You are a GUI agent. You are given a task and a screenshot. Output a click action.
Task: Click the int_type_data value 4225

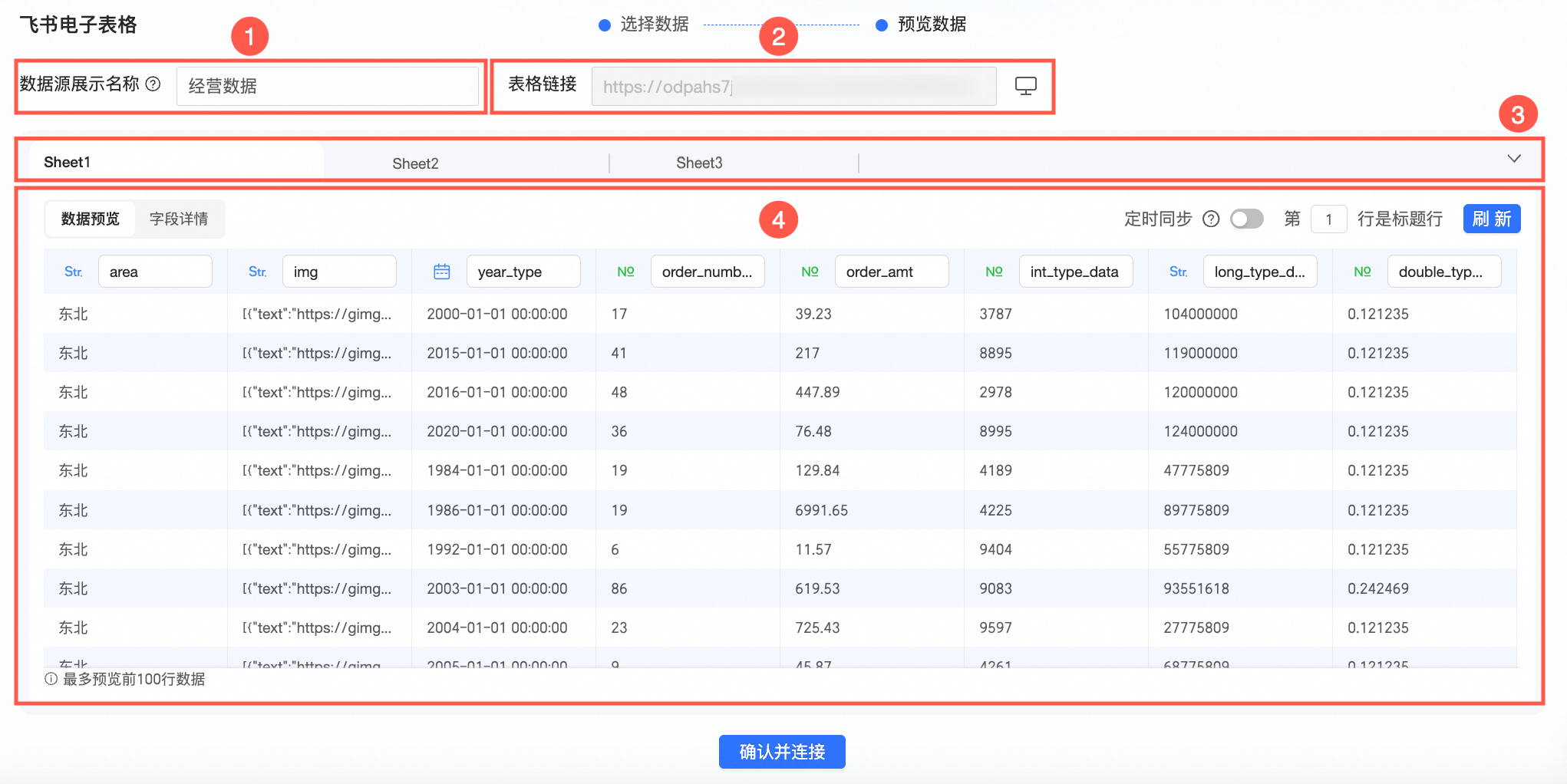(x=995, y=510)
